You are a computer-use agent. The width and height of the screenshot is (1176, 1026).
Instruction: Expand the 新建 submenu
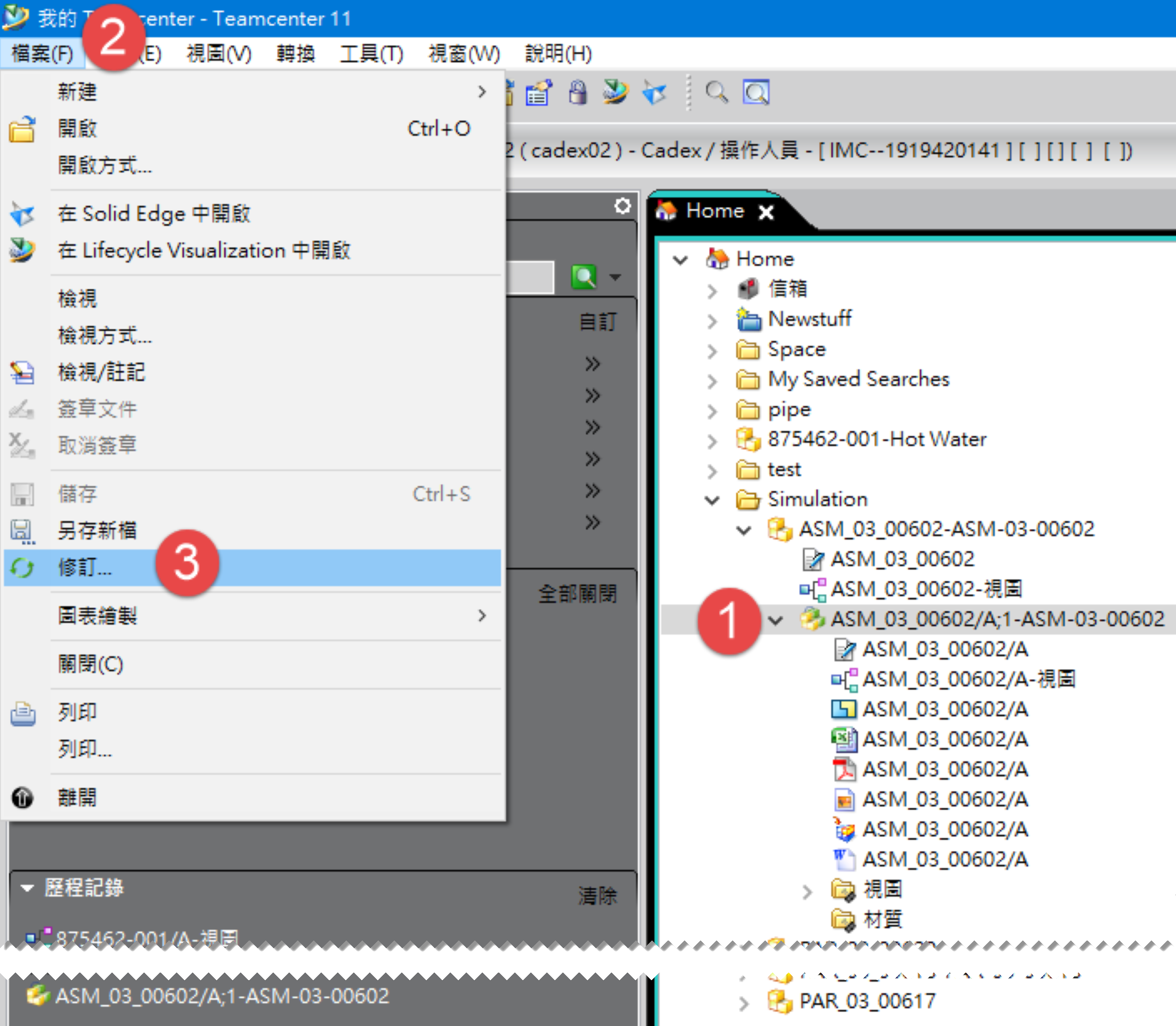tap(252, 92)
